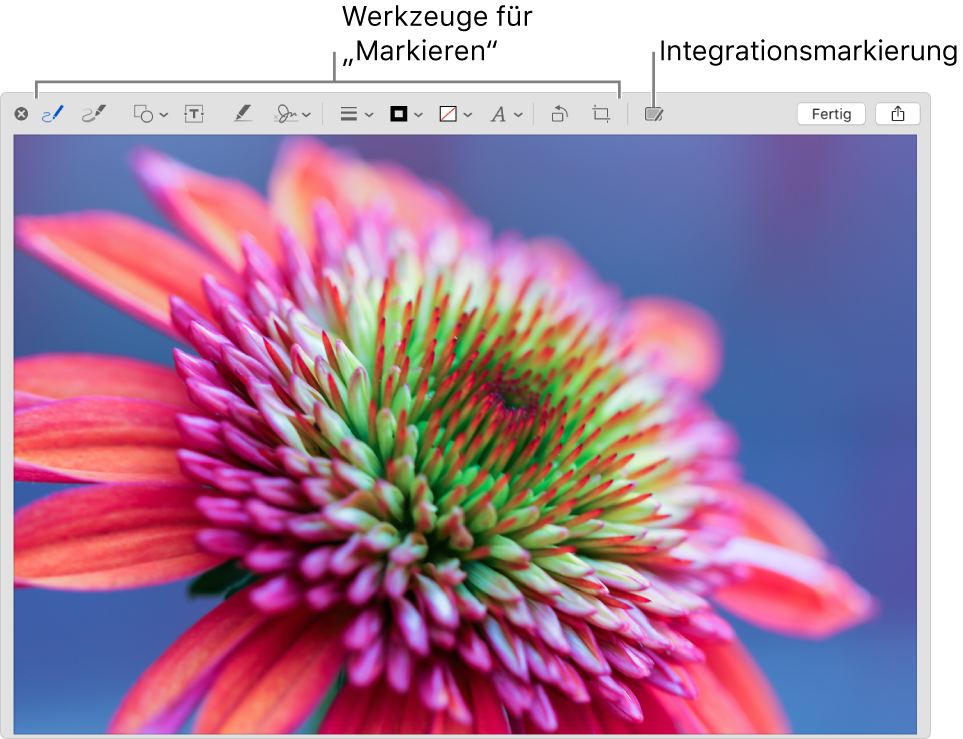Open the text style menu
Image resolution: width=963 pixels, height=739 pixels.
[x=498, y=114]
